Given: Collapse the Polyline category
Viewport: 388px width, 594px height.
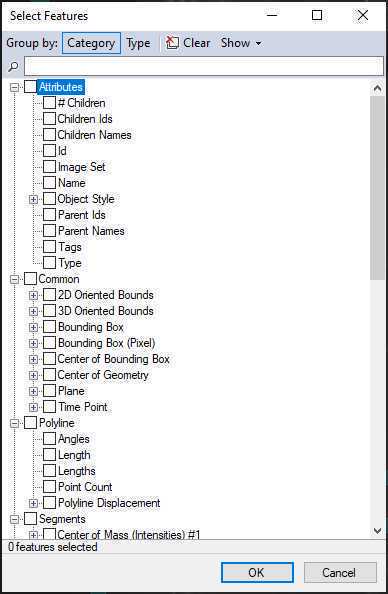Looking at the screenshot, I should tap(14, 423).
